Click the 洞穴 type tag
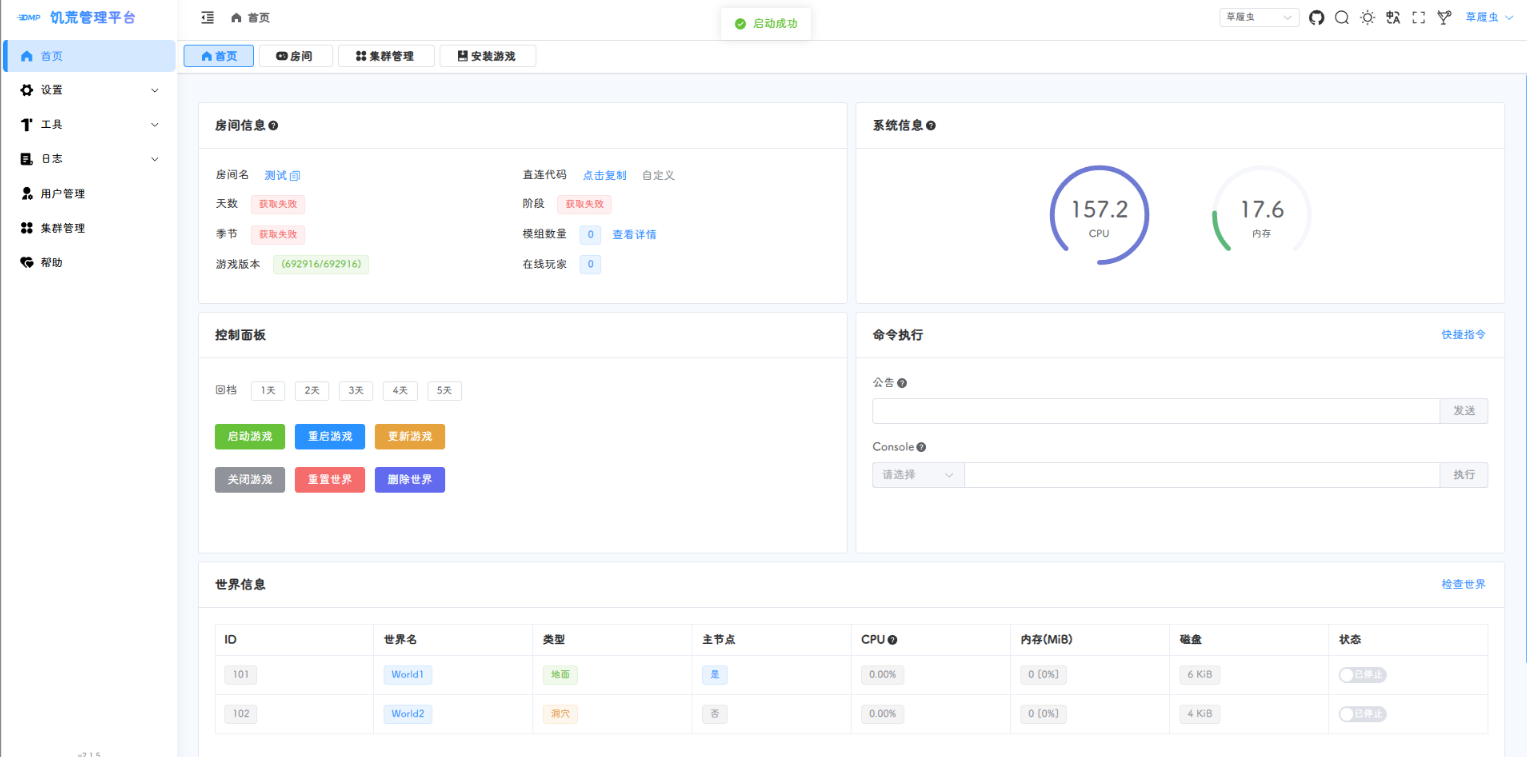This screenshot has width=1527, height=757. pyautogui.click(x=560, y=714)
